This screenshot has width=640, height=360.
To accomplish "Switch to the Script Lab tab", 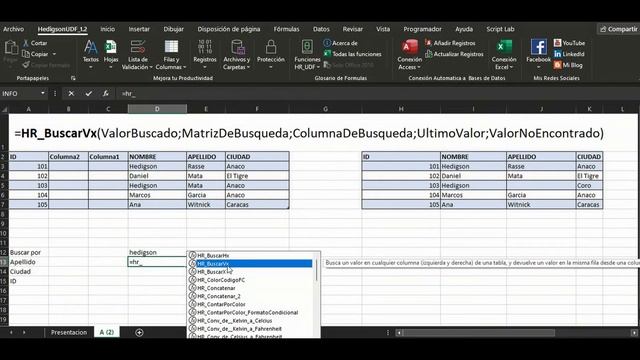I will click(500, 29).
